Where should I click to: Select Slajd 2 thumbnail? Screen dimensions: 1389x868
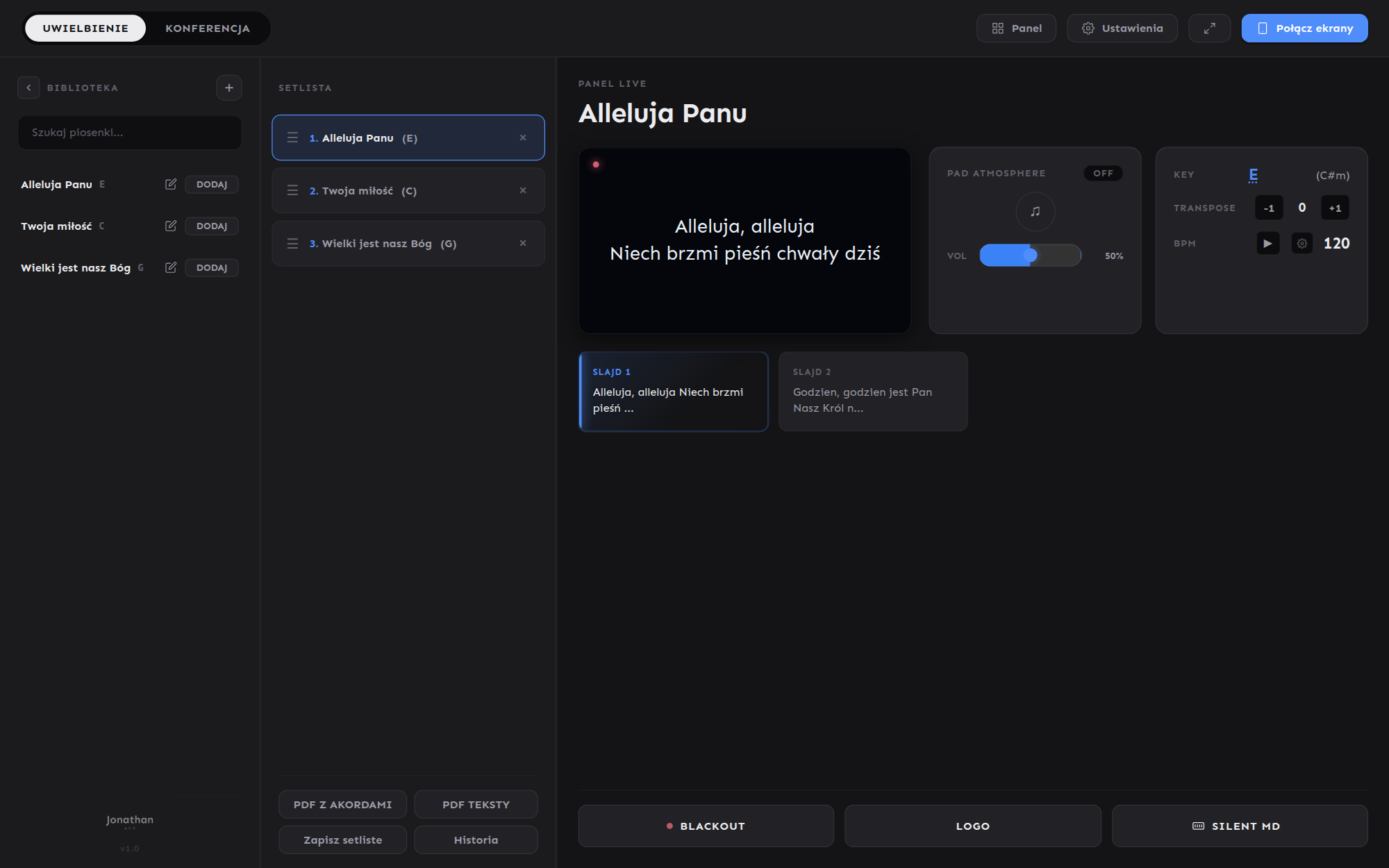tap(873, 392)
